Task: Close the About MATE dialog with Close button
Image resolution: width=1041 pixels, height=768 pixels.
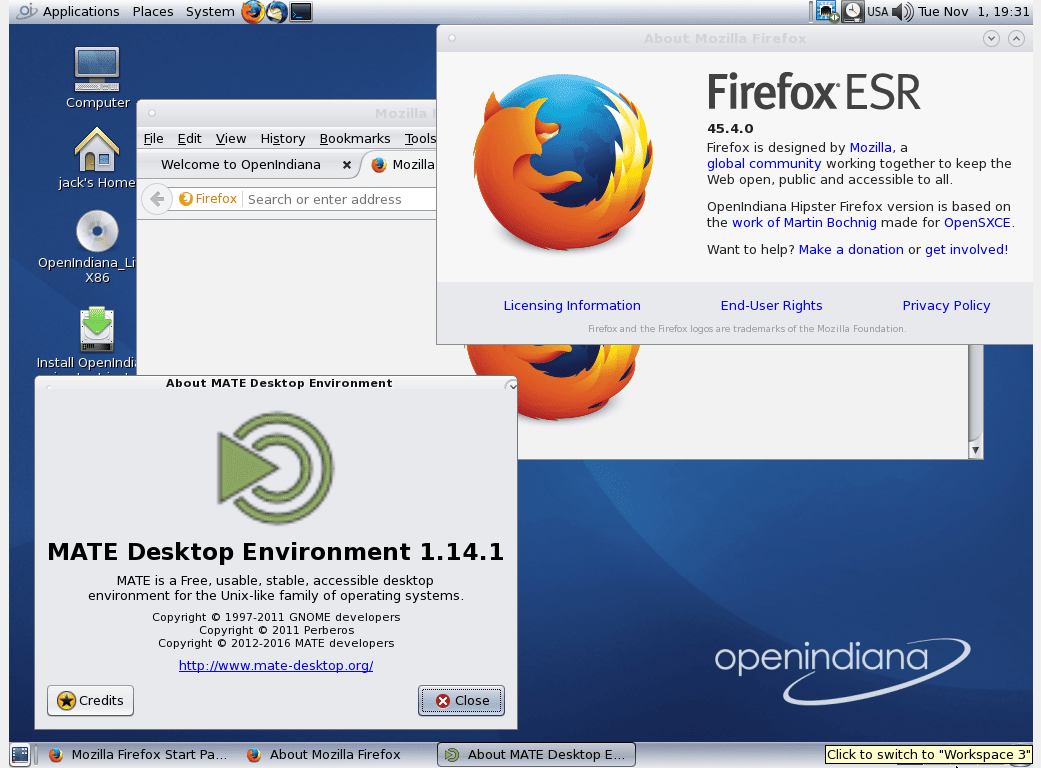Action: [461, 700]
